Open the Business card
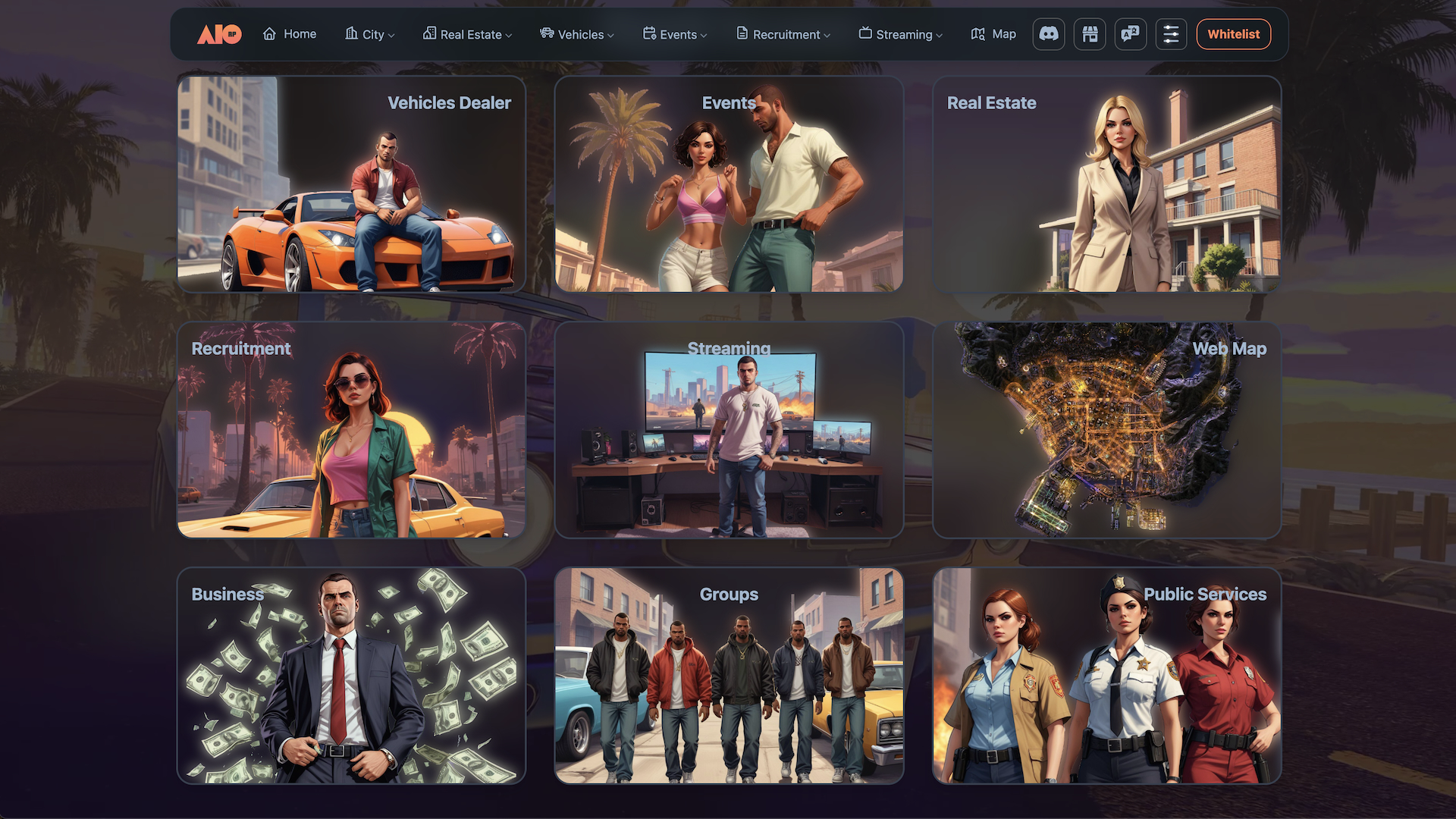The width and height of the screenshot is (1456, 819). tap(351, 676)
